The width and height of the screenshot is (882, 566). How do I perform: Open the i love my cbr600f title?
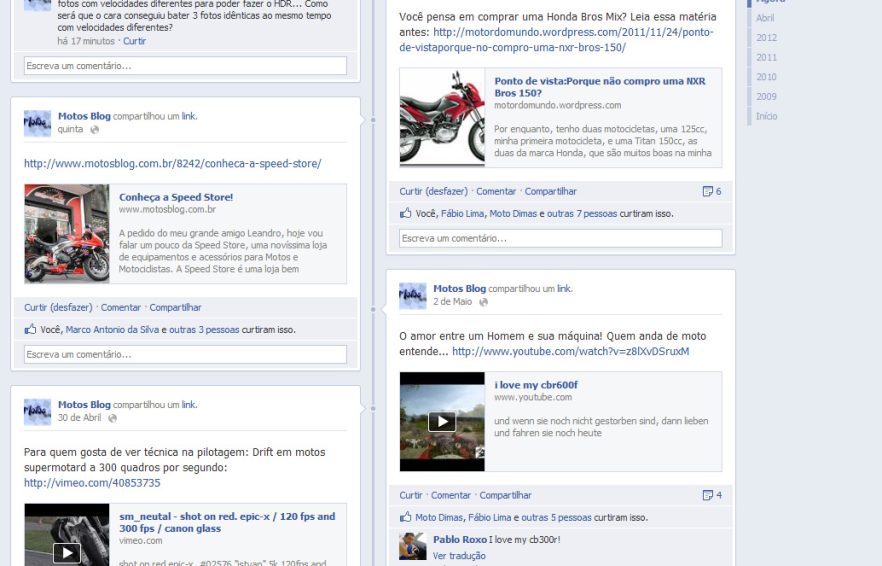(536, 385)
